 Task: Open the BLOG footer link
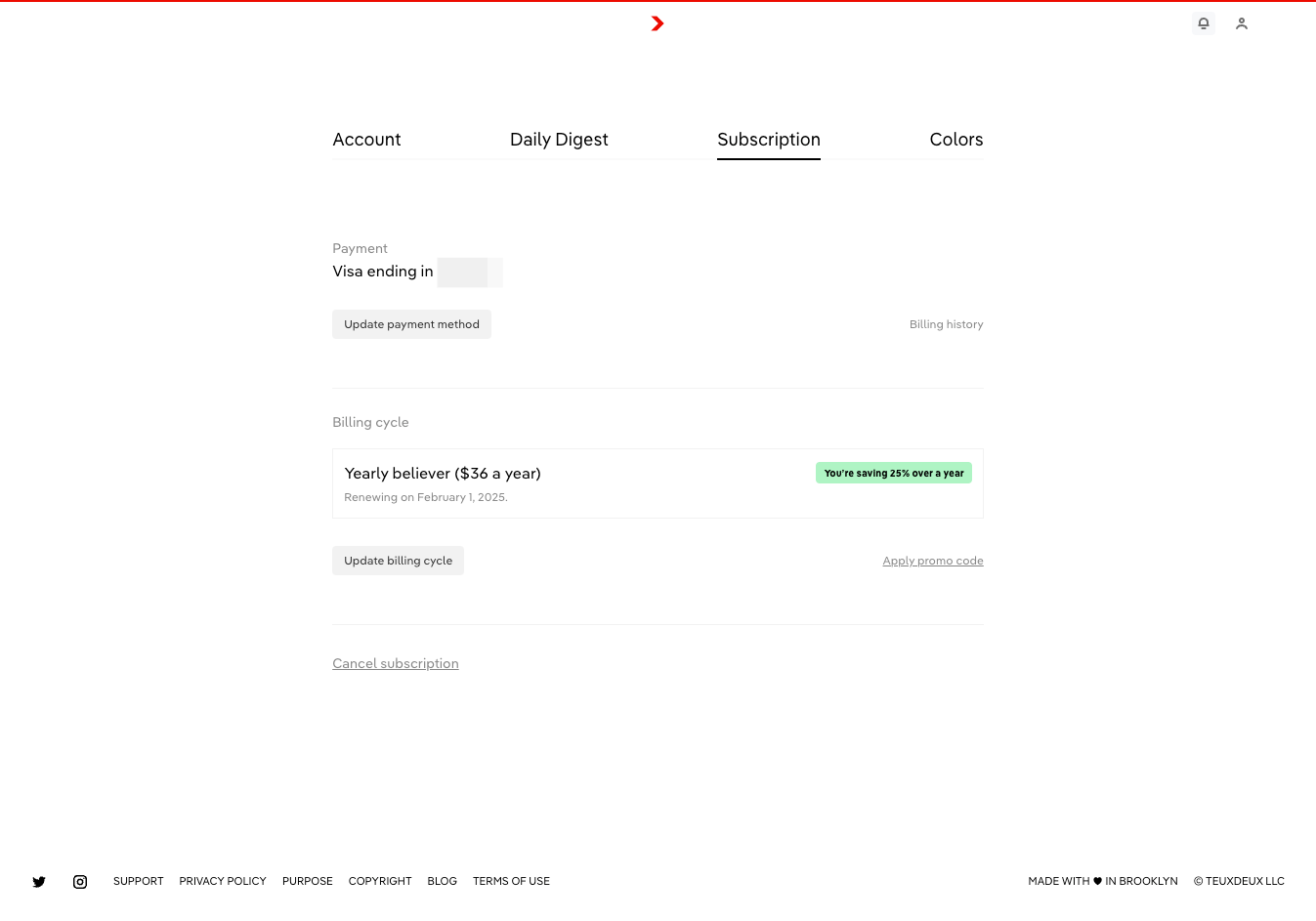pyautogui.click(x=443, y=881)
